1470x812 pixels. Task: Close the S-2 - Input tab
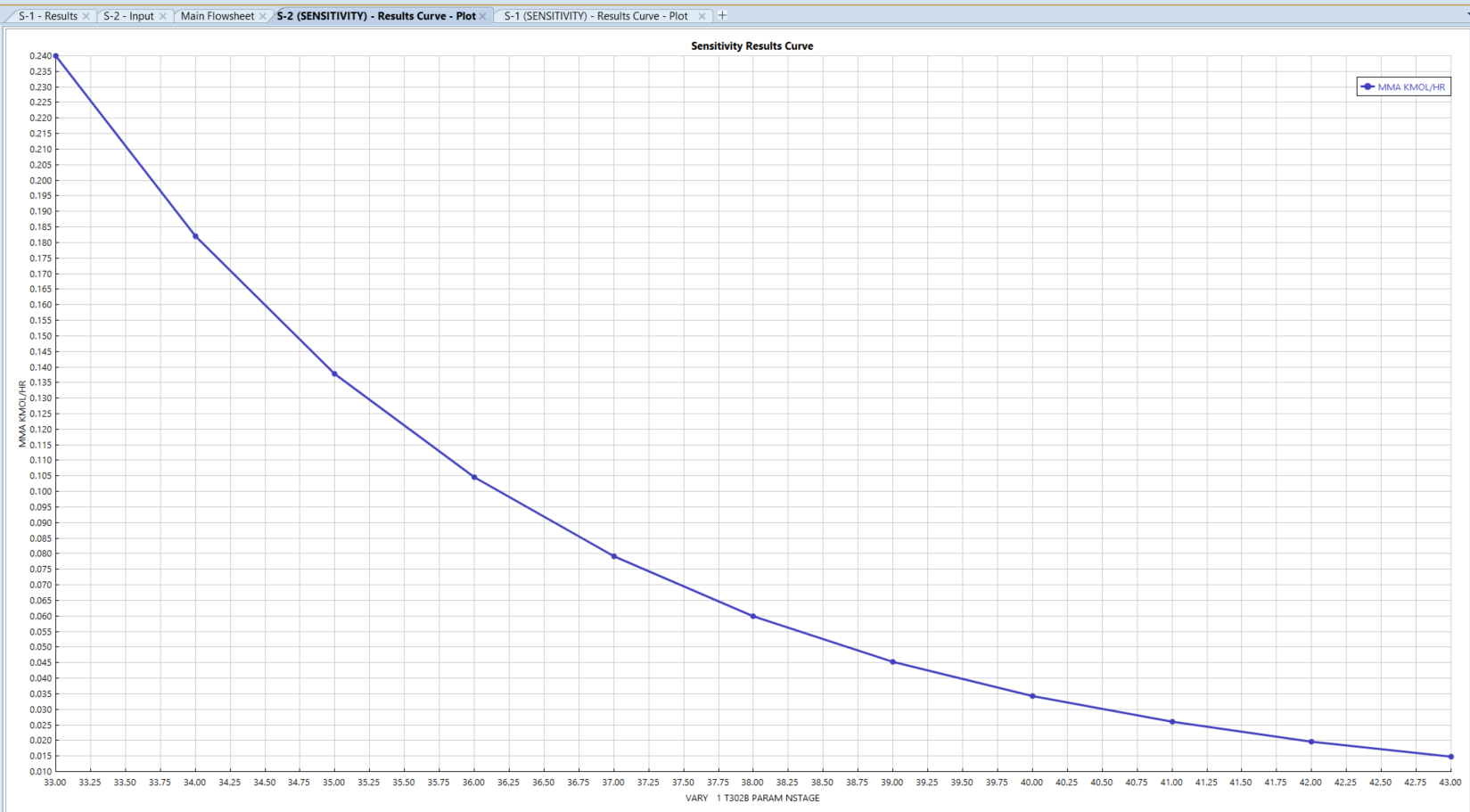[163, 16]
